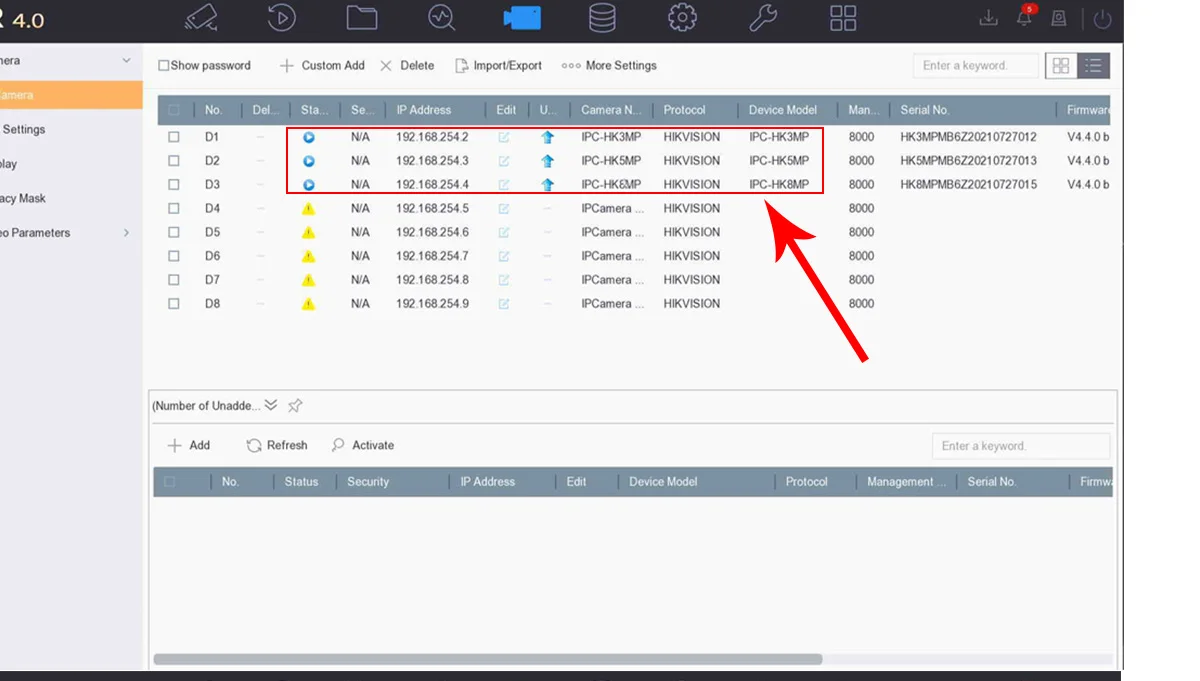1200x681 pixels.
Task: Select the highlighted Camera sidebar item
Action: coord(71,95)
